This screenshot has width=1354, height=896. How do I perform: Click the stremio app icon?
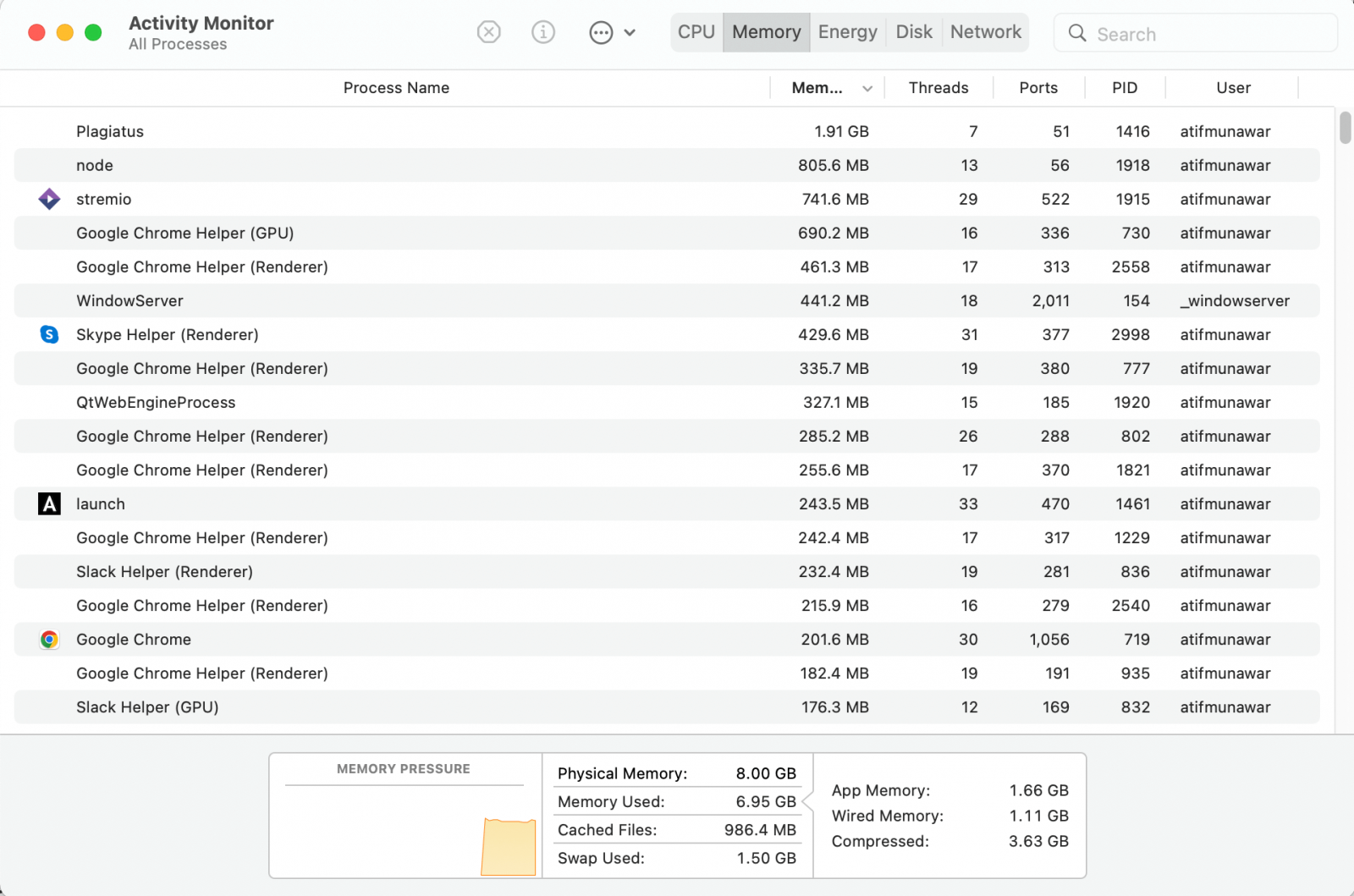[x=49, y=199]
